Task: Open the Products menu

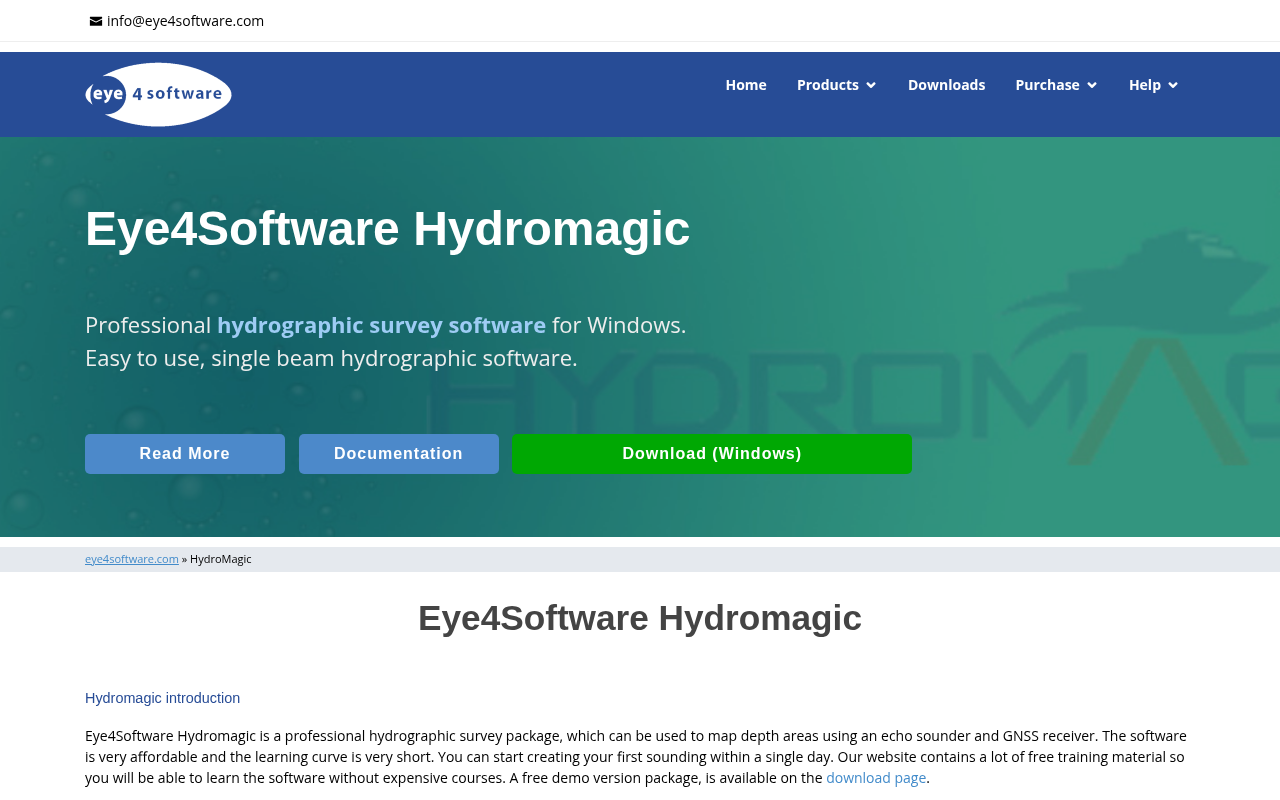Action: (828, 85)
